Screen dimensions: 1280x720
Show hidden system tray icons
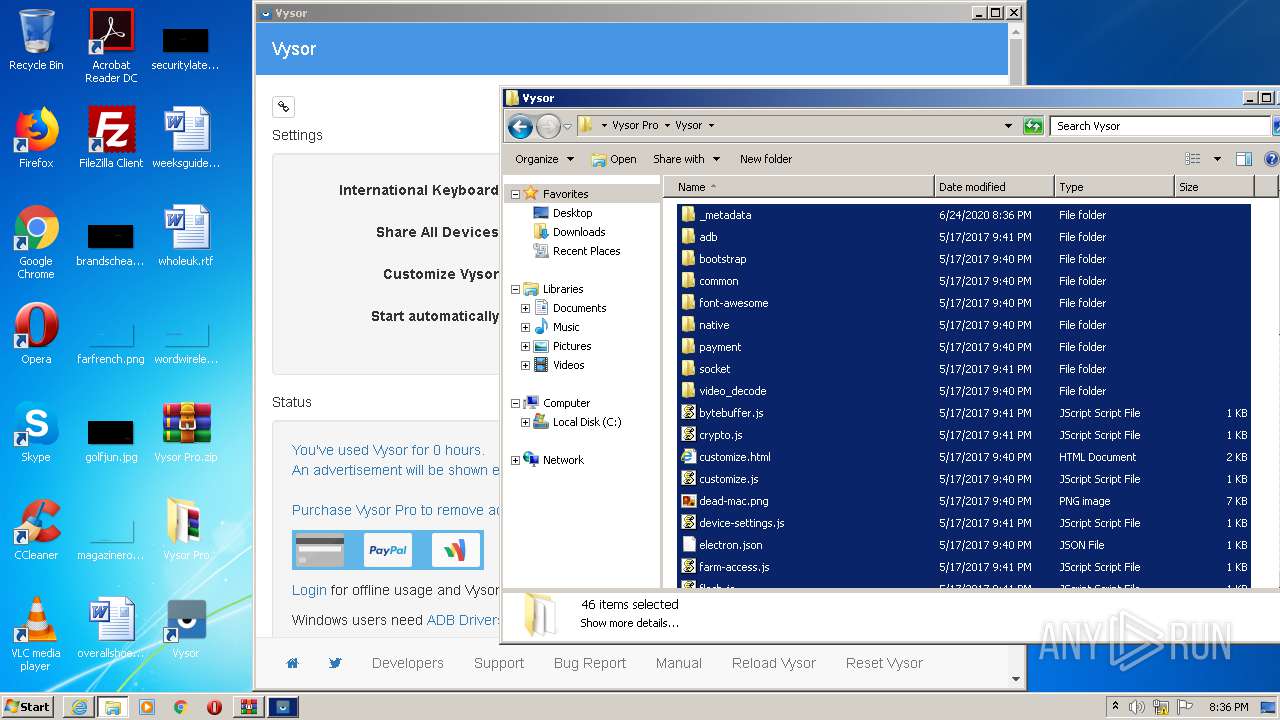tap(1115, 707)
